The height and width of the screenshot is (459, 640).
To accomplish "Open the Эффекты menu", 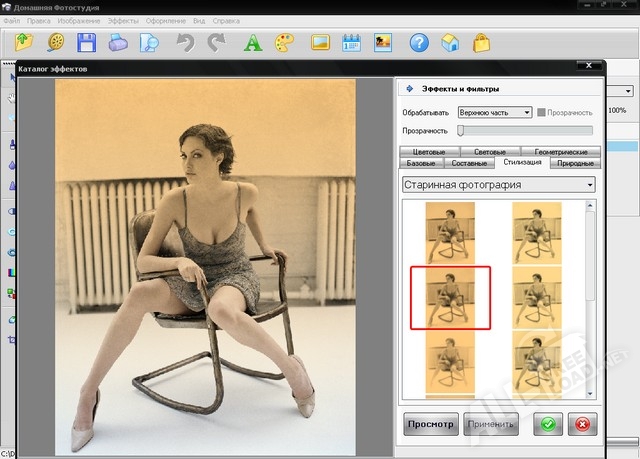I will pyautogui.click(x=124, y=19).
